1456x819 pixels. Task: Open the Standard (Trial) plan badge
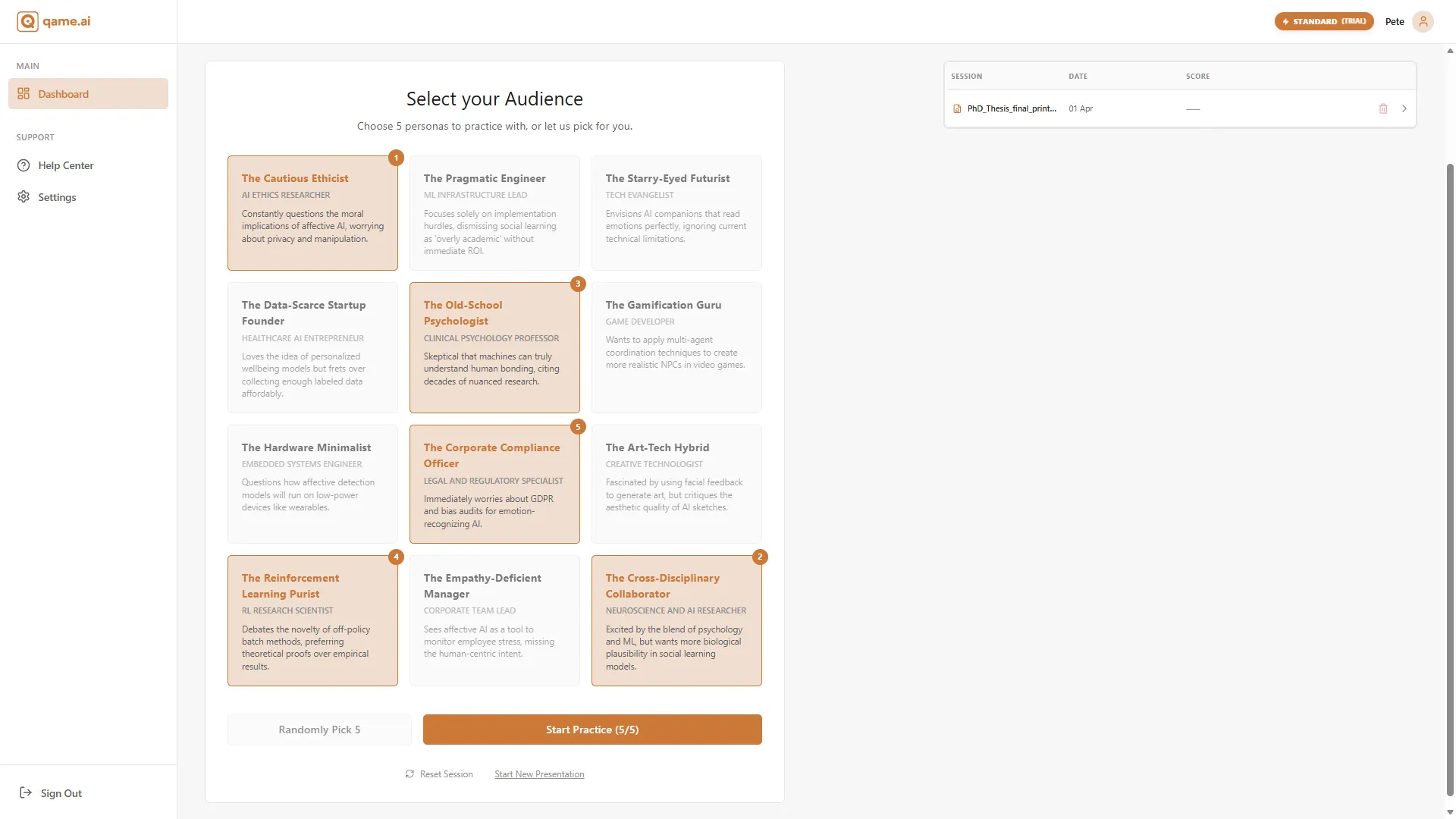(1324, 21)
